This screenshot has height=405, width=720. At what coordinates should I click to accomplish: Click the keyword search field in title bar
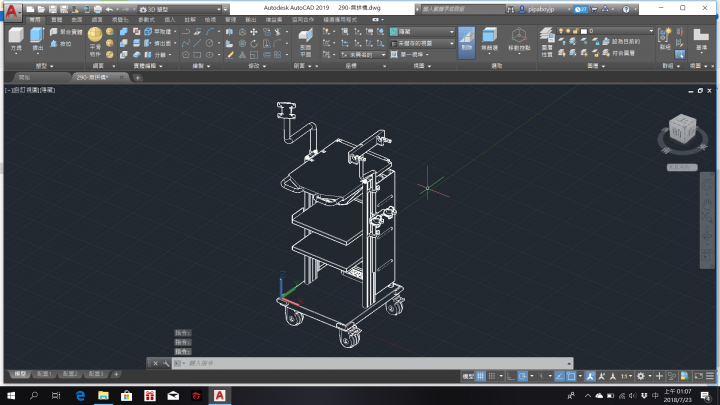[x=463, y=9]
